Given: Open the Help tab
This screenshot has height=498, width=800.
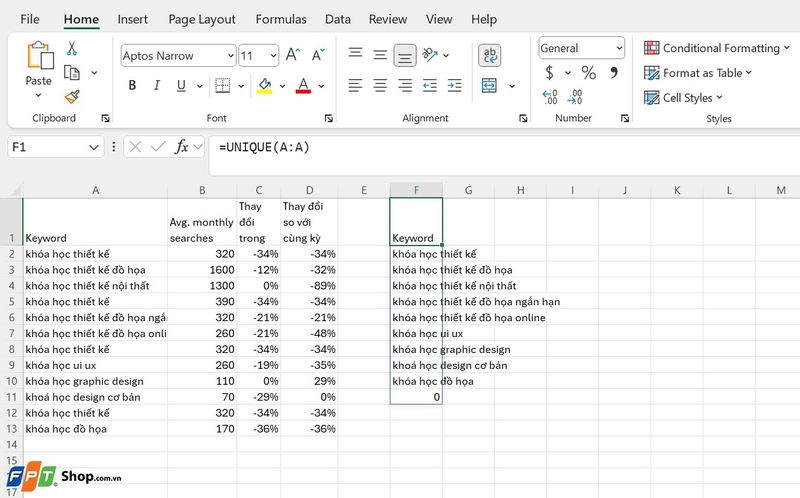Looking at the screenshot, I should coord(484,19).
